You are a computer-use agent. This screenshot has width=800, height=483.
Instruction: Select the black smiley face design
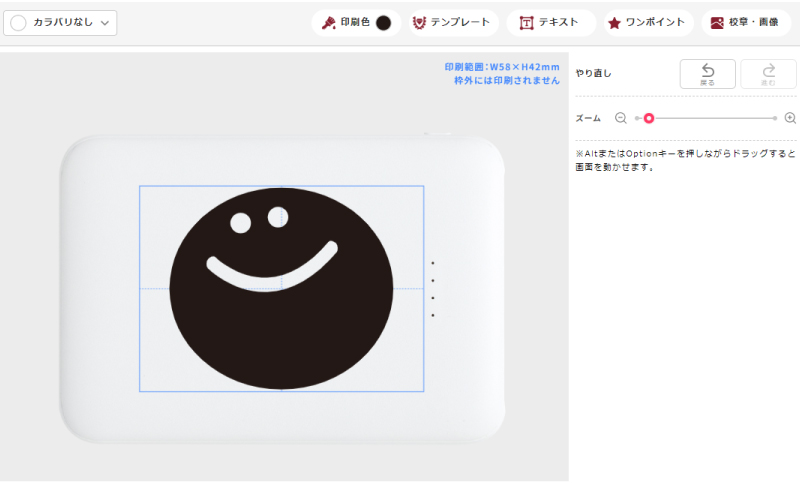pyautogui.click(x=281, y=289)
